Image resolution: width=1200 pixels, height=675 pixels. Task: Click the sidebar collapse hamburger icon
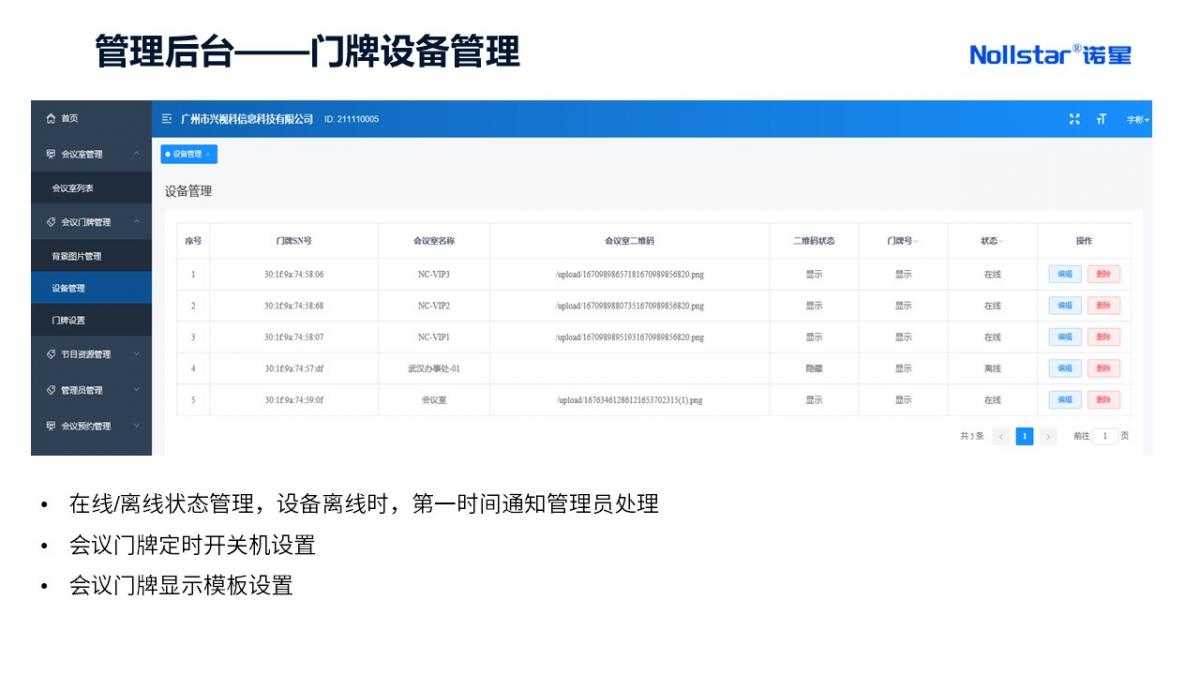167,119
